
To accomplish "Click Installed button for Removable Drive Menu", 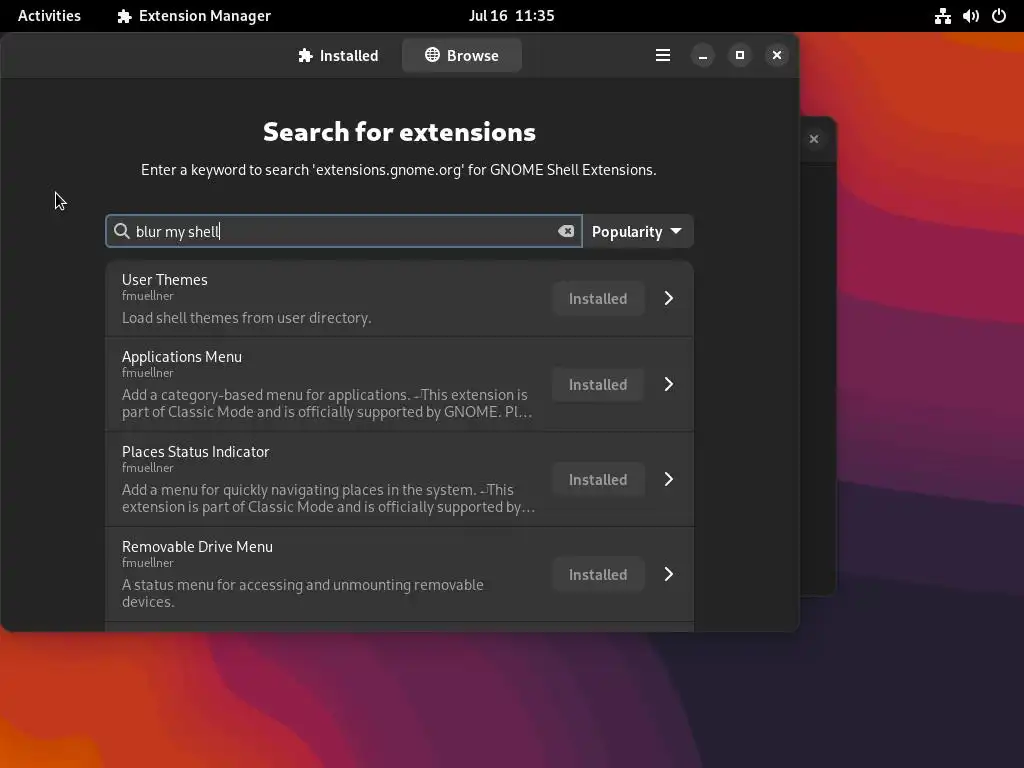I will [598, 575].
